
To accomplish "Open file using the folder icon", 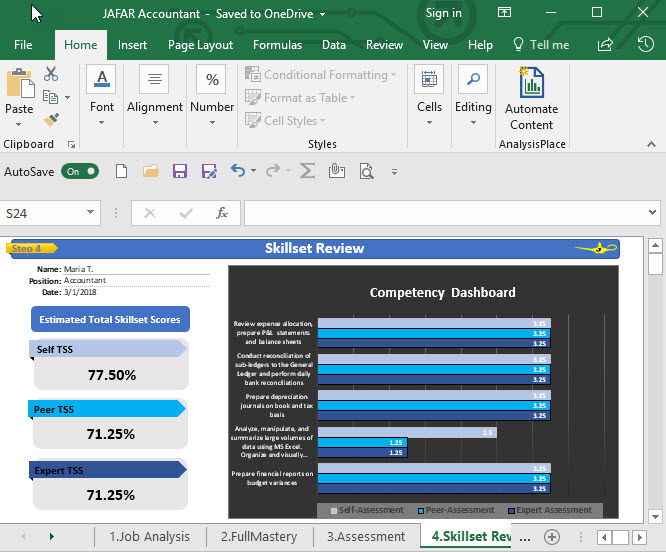I will (x=150, y=171).
